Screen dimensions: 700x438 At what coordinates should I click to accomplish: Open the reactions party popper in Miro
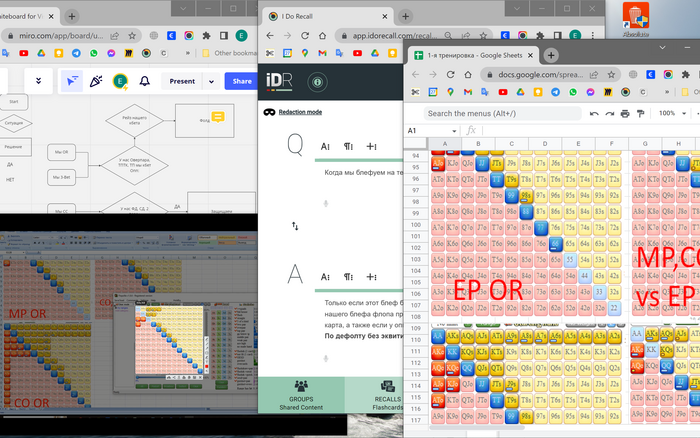(x=96, y=81)
